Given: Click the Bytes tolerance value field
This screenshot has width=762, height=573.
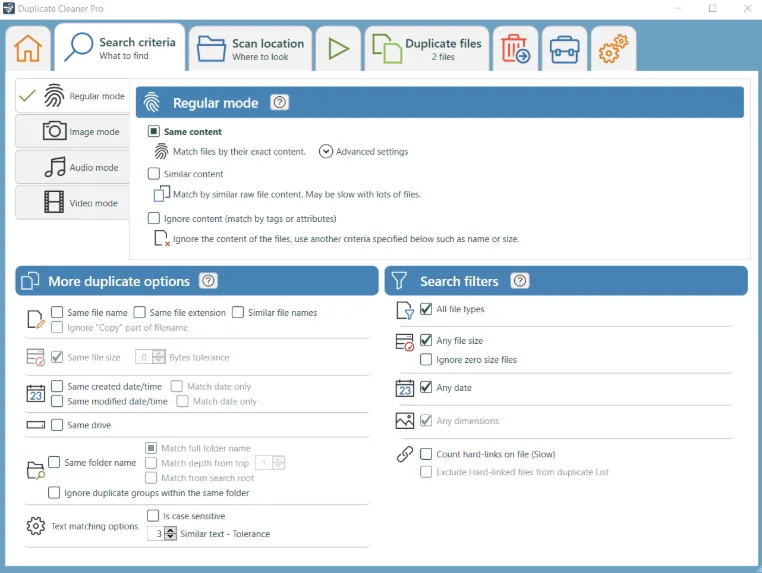Looking at the screenshot, I should pyautogui.click(x=144, y=357).
